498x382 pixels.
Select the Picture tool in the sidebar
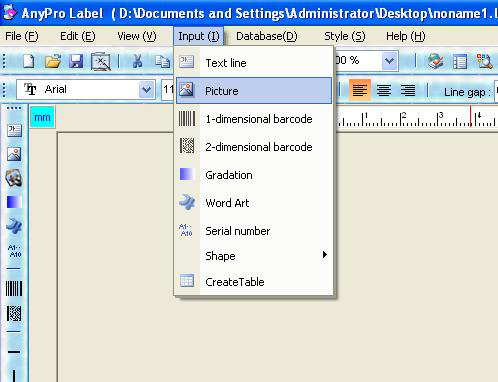pyautogui.click(x=14, y=154)
